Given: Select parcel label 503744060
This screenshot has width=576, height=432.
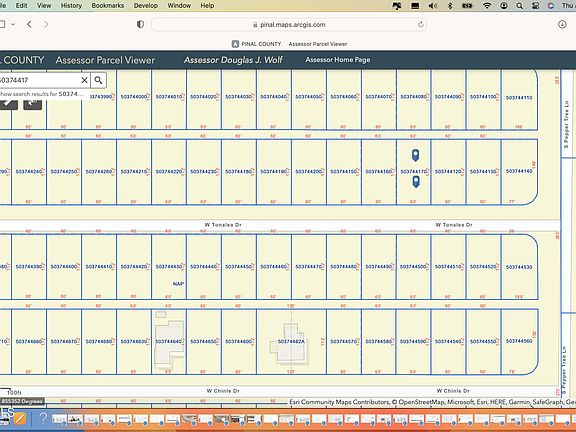Looking at the screenshot, I should [344, 97].
